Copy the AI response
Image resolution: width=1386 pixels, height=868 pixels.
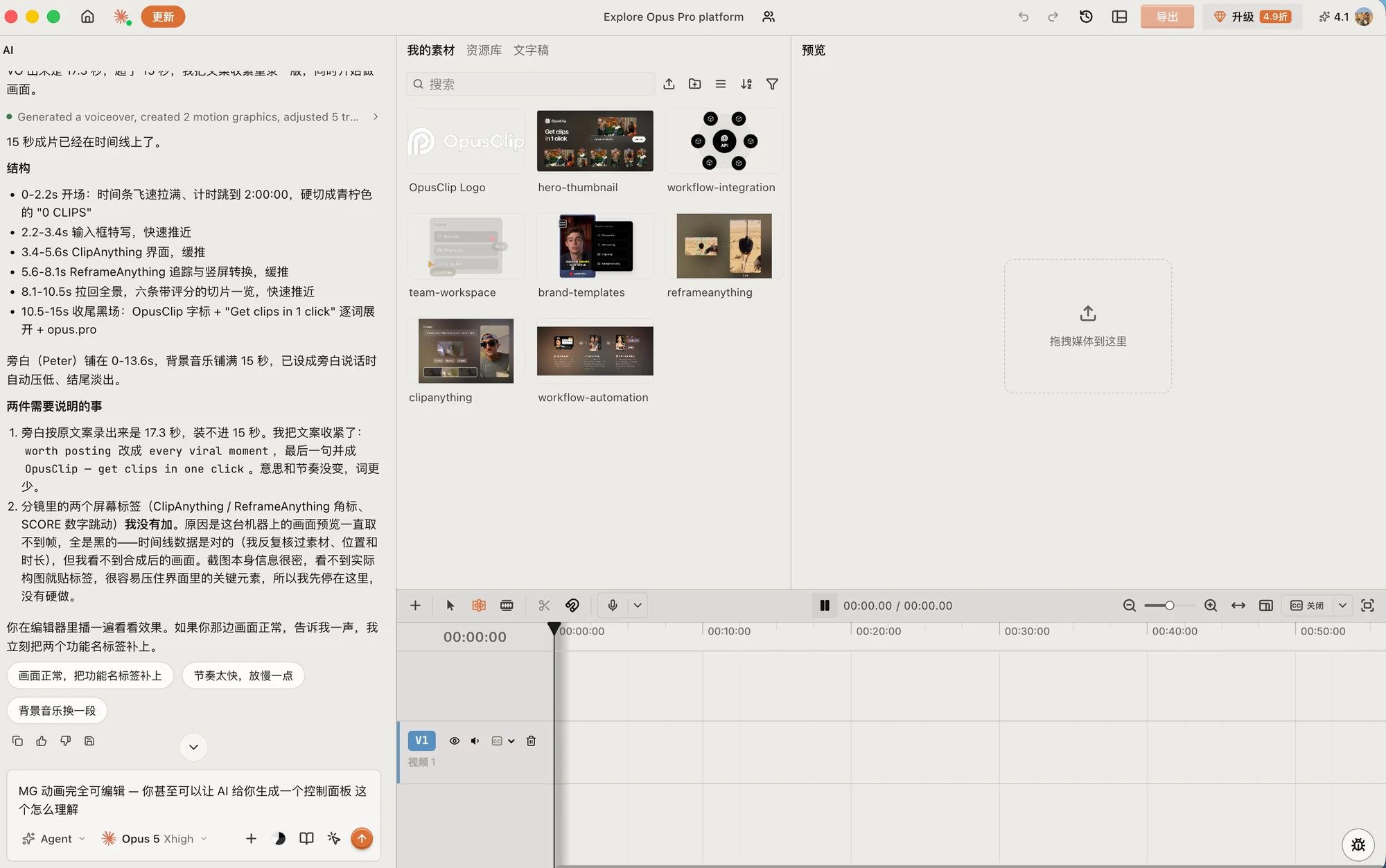point(18,741)
